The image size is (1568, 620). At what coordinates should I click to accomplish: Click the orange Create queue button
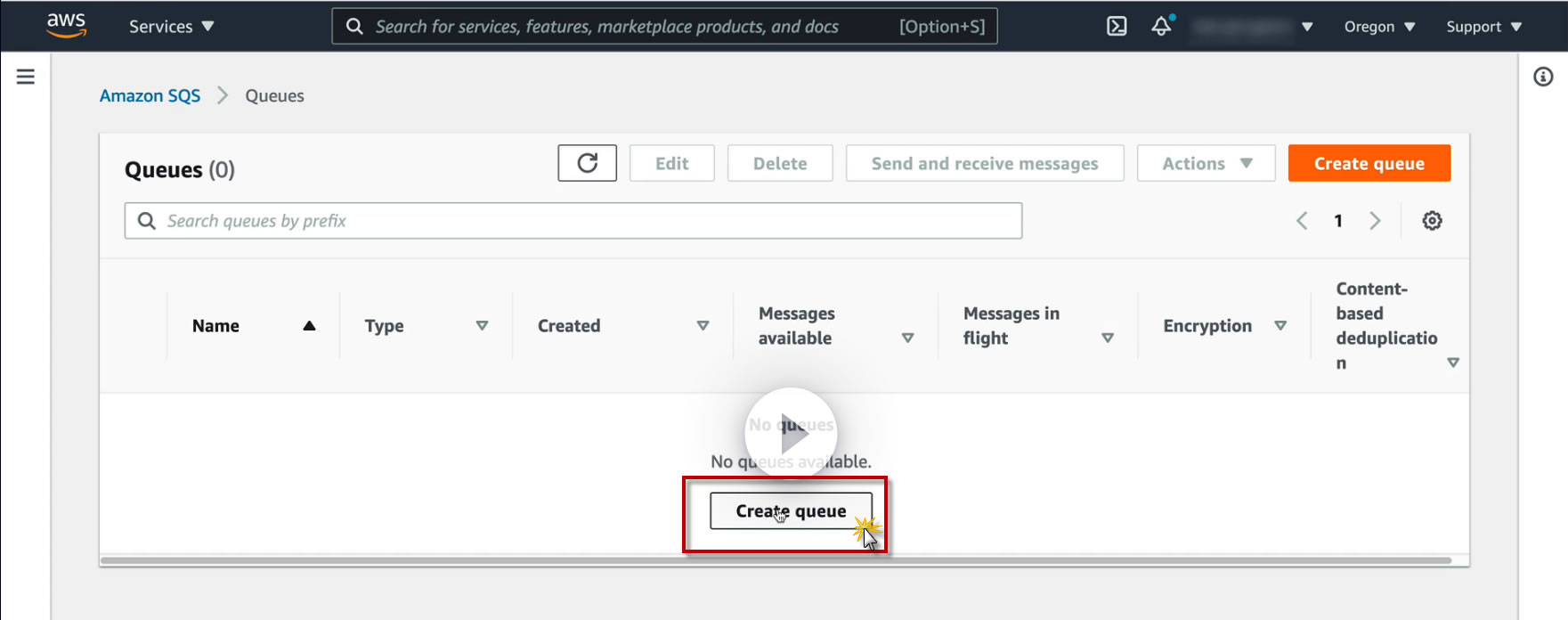tap(1369, 163)
